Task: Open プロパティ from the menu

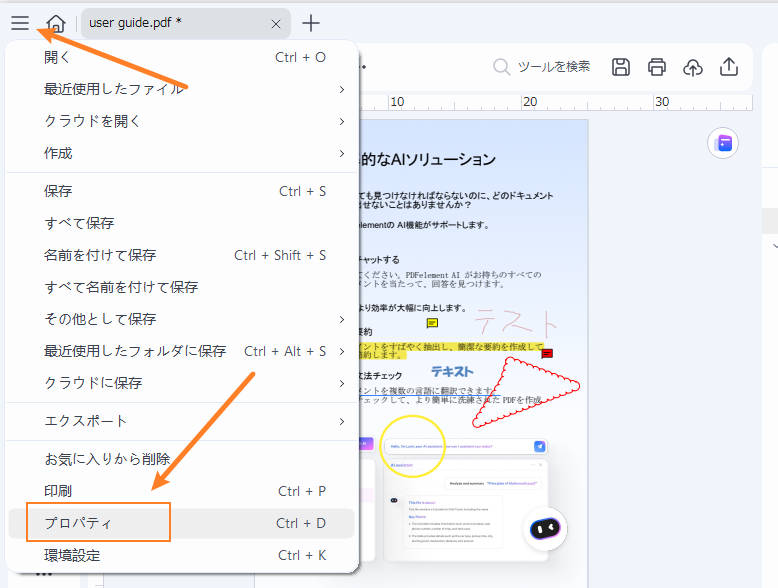Action: [x=182, y=523]
